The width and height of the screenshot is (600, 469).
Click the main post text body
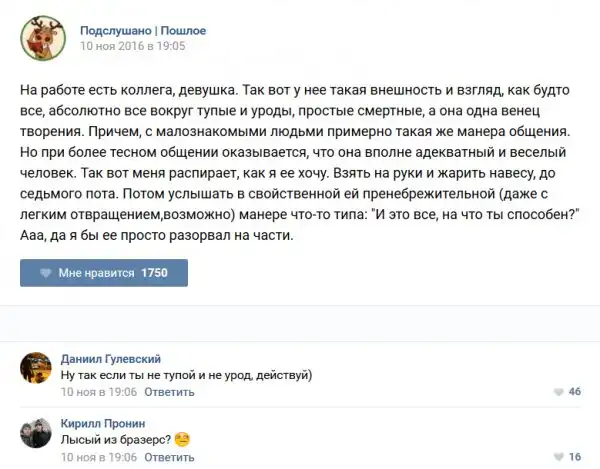[x=300, y=162]
